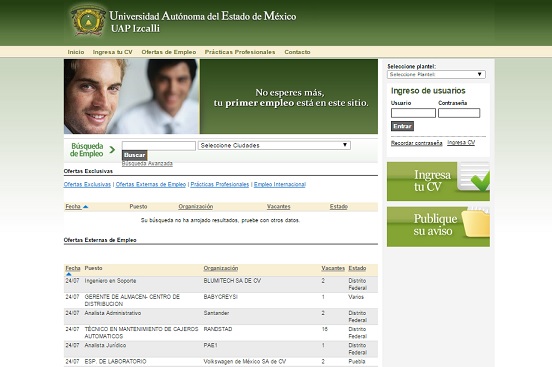The image size is (552, 367).
Task: Open Ingresa tu CV menu item
Action: tap(113, 52)
